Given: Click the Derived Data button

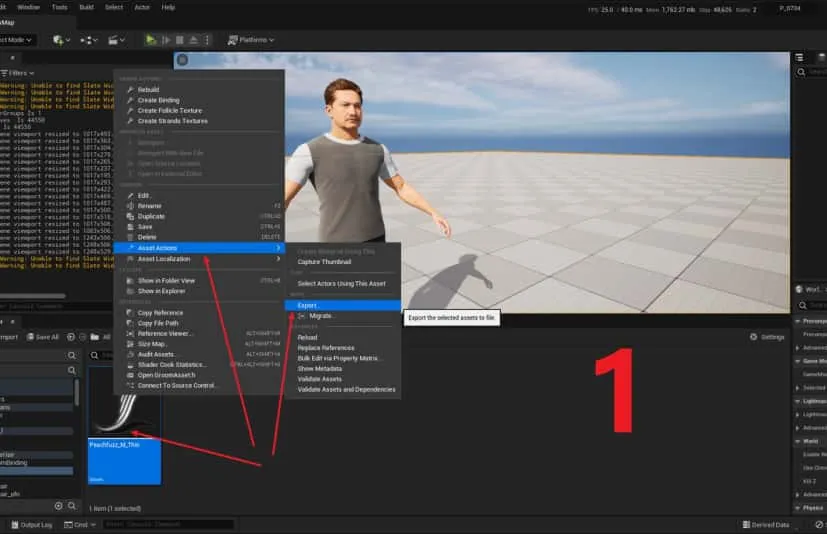Looking at the screenshot, I should pyautogui.click(x=766, y=525).
